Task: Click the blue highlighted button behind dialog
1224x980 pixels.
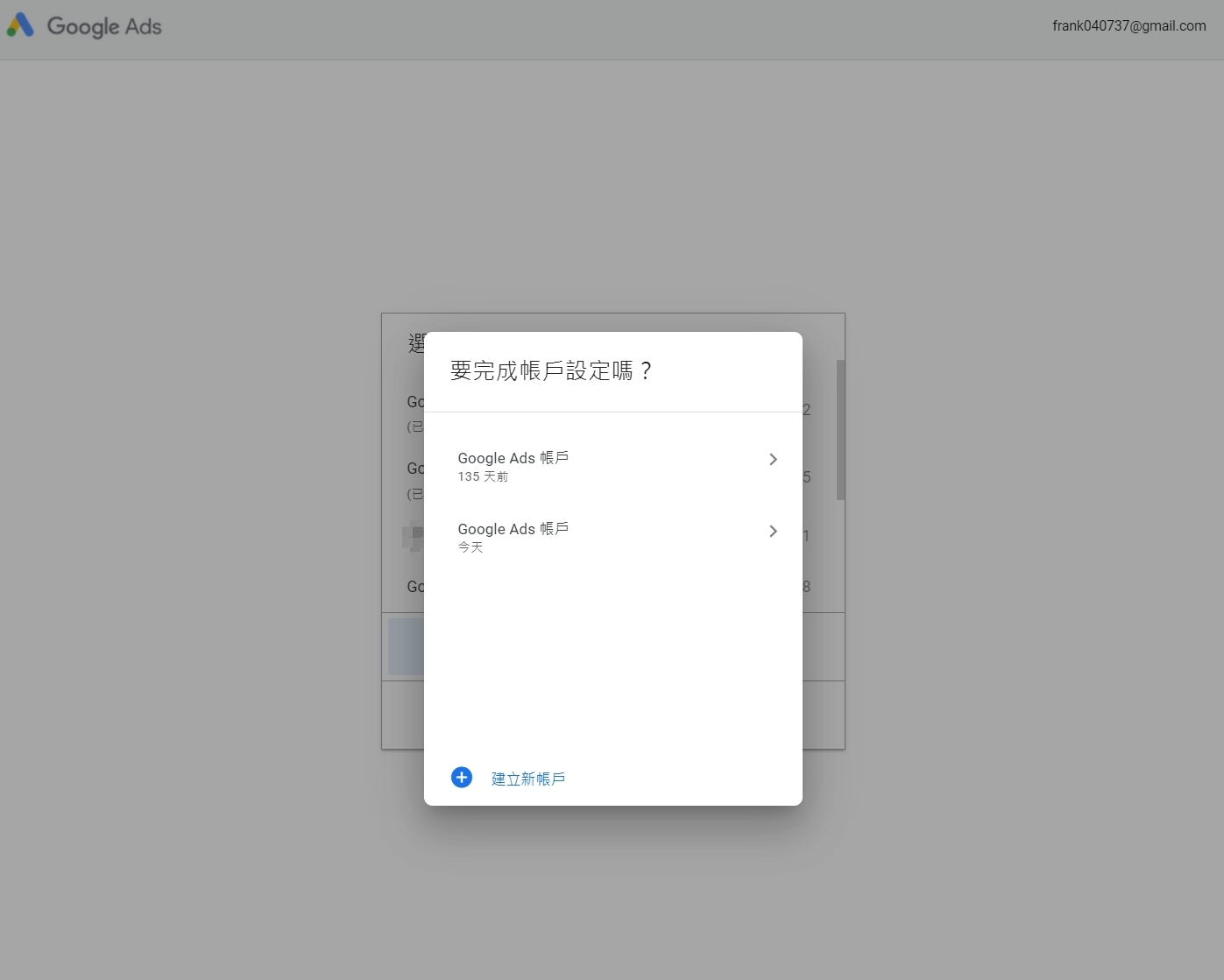Action: [405, 646]
